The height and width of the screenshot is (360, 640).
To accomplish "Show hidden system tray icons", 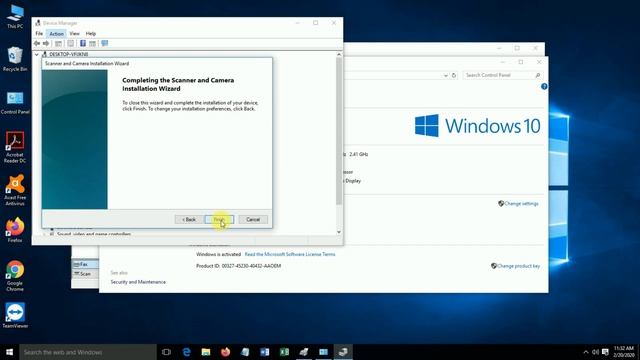I will [586, 352].
